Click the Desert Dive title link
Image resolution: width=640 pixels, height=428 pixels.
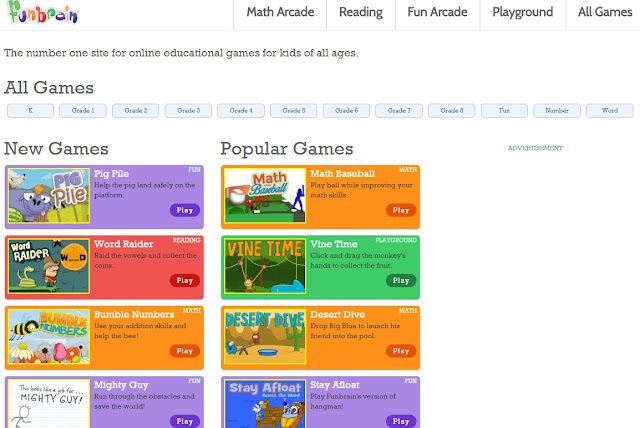[338, 315]
